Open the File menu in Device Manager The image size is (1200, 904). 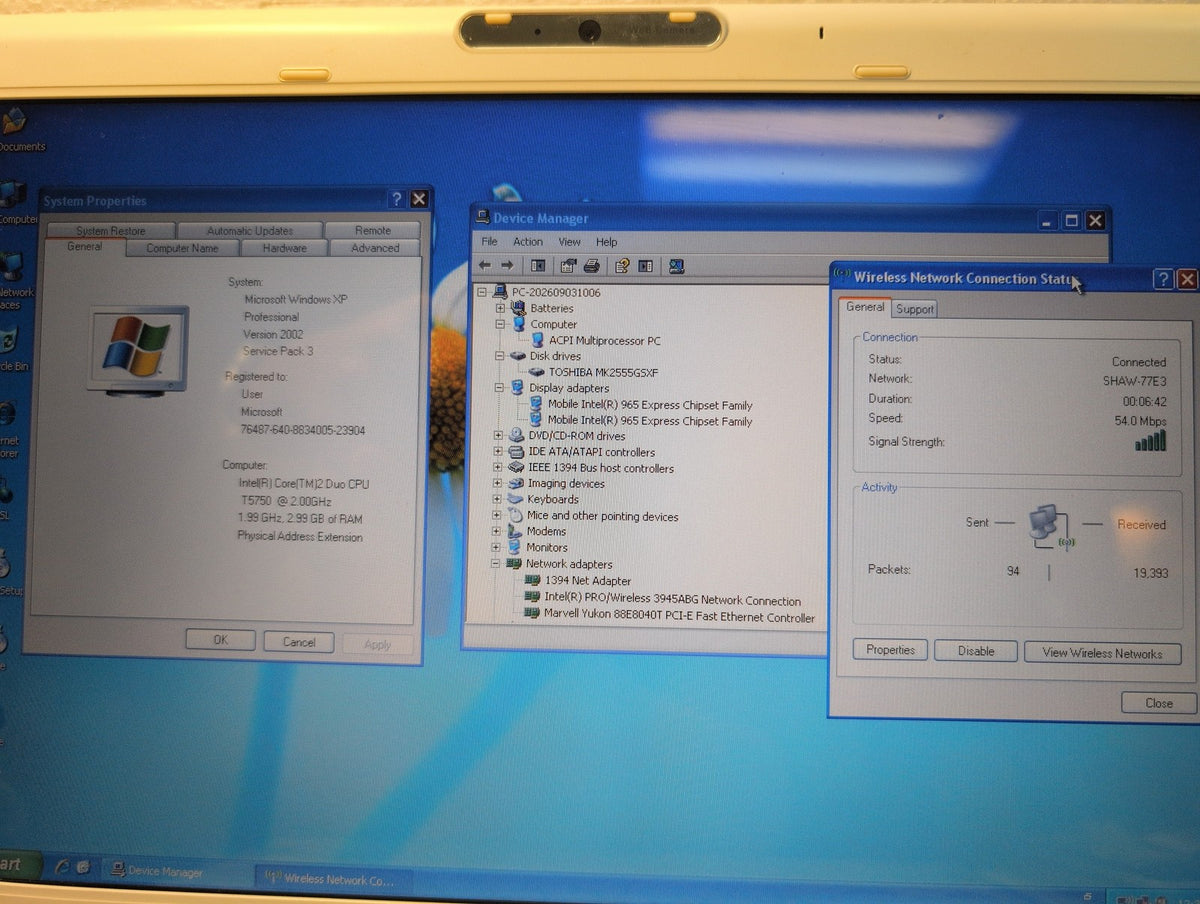tap(489, 242)
